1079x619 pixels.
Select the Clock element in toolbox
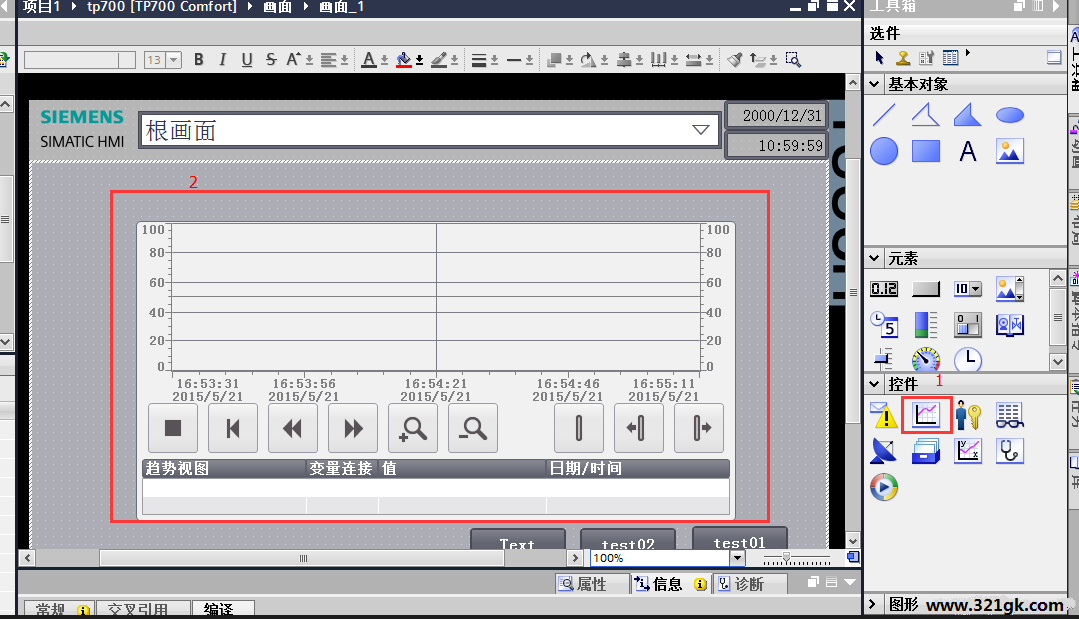[968, 360]
